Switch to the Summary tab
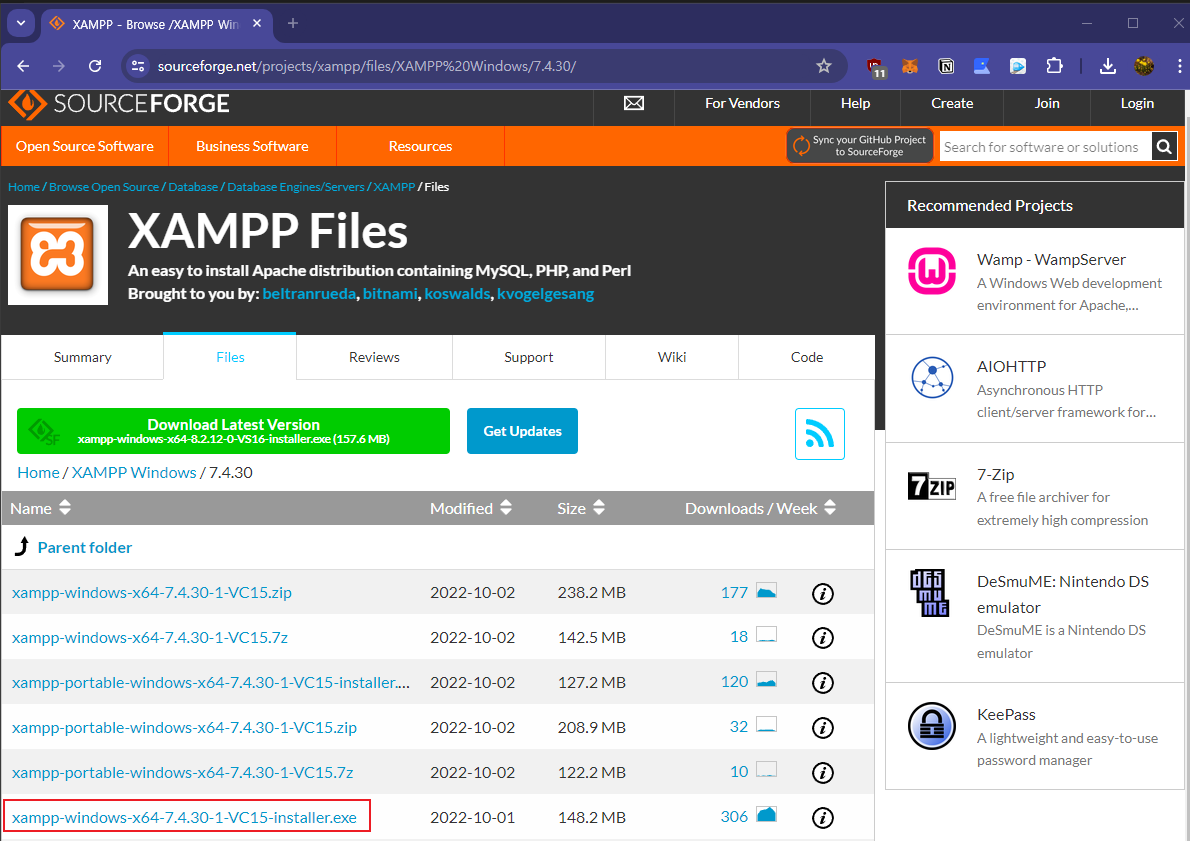The height and width of the screenshot is (841, 1190). click(83, 357)
